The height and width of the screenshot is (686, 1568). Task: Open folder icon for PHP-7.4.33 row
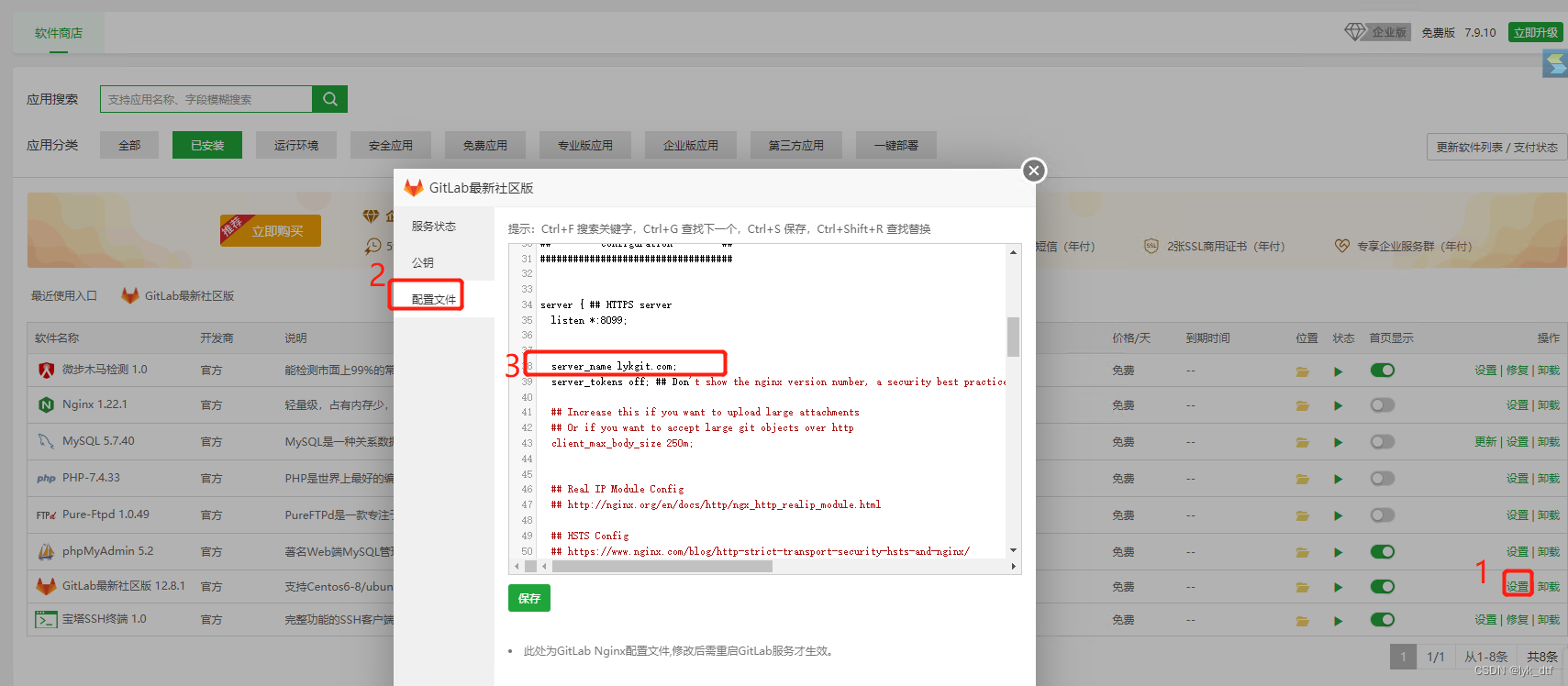point(1303,480)
